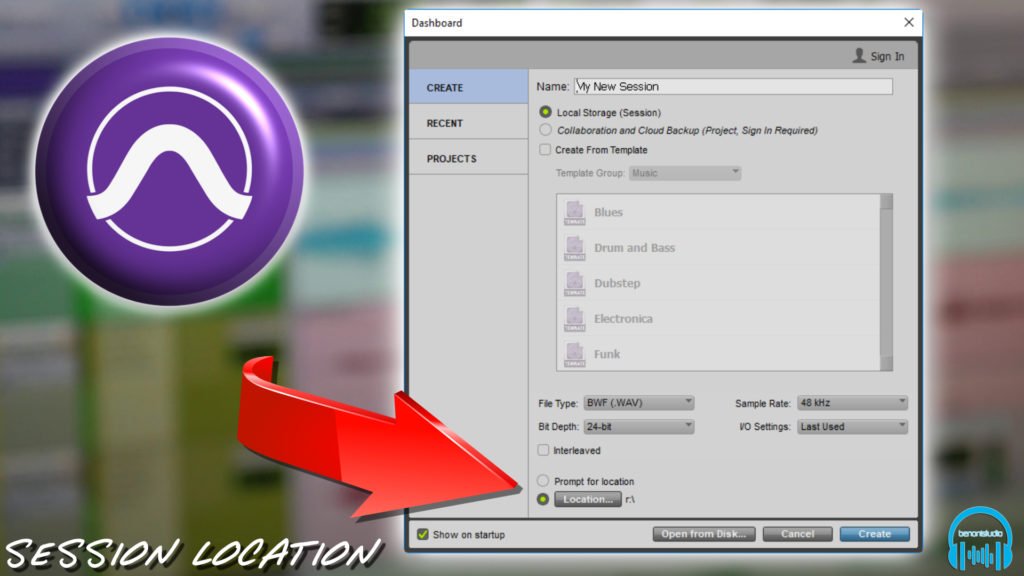Click the benonistudio headphones logo
This screenshot has width=1024, height=576.
pos(980,539)
